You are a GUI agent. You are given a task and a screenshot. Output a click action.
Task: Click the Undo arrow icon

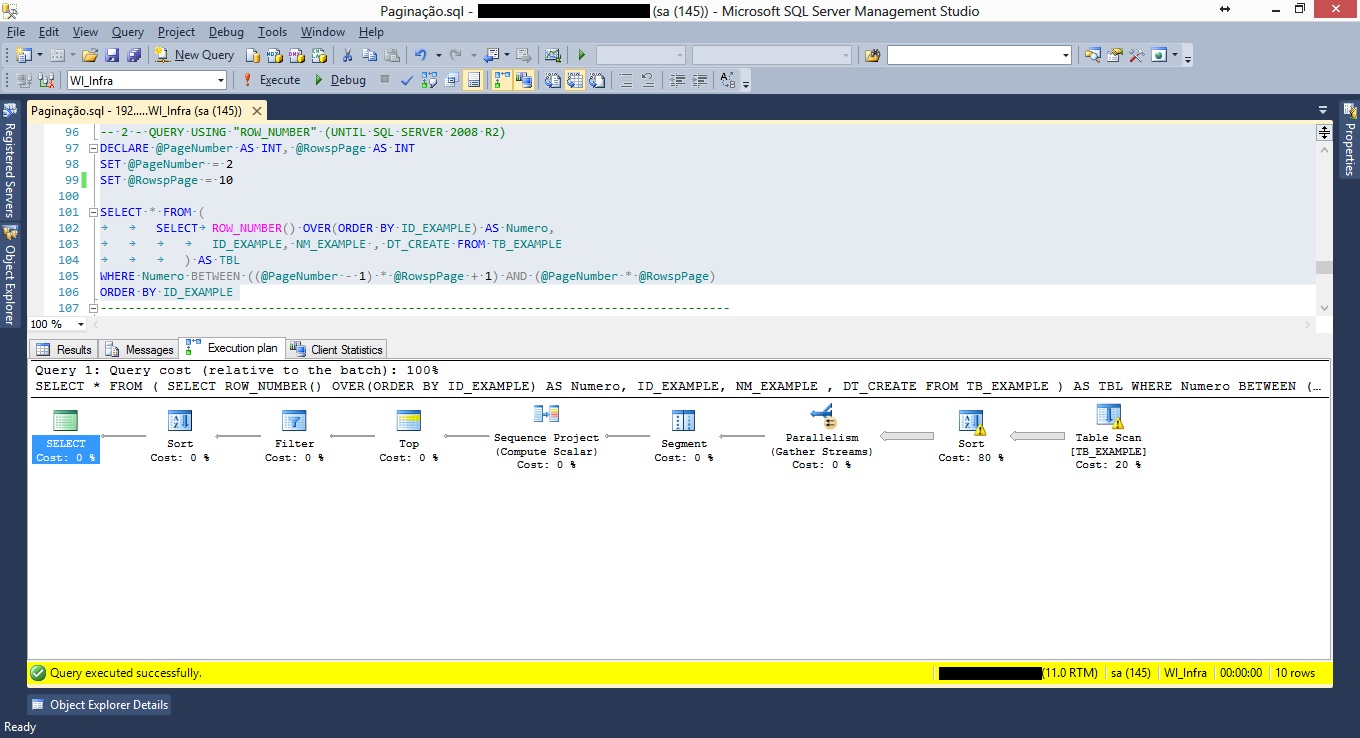[x=421, y=55]
